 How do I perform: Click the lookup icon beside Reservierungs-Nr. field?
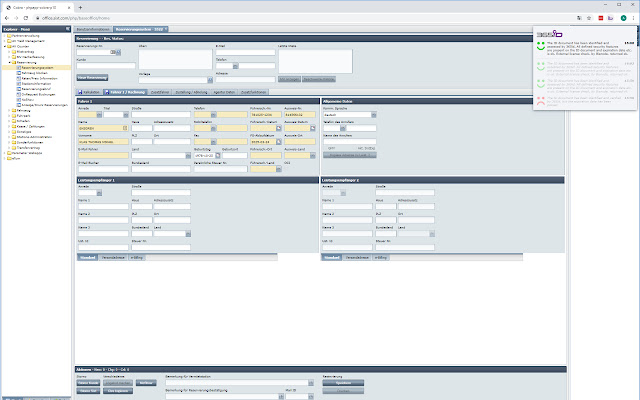[x=116, y=52]
